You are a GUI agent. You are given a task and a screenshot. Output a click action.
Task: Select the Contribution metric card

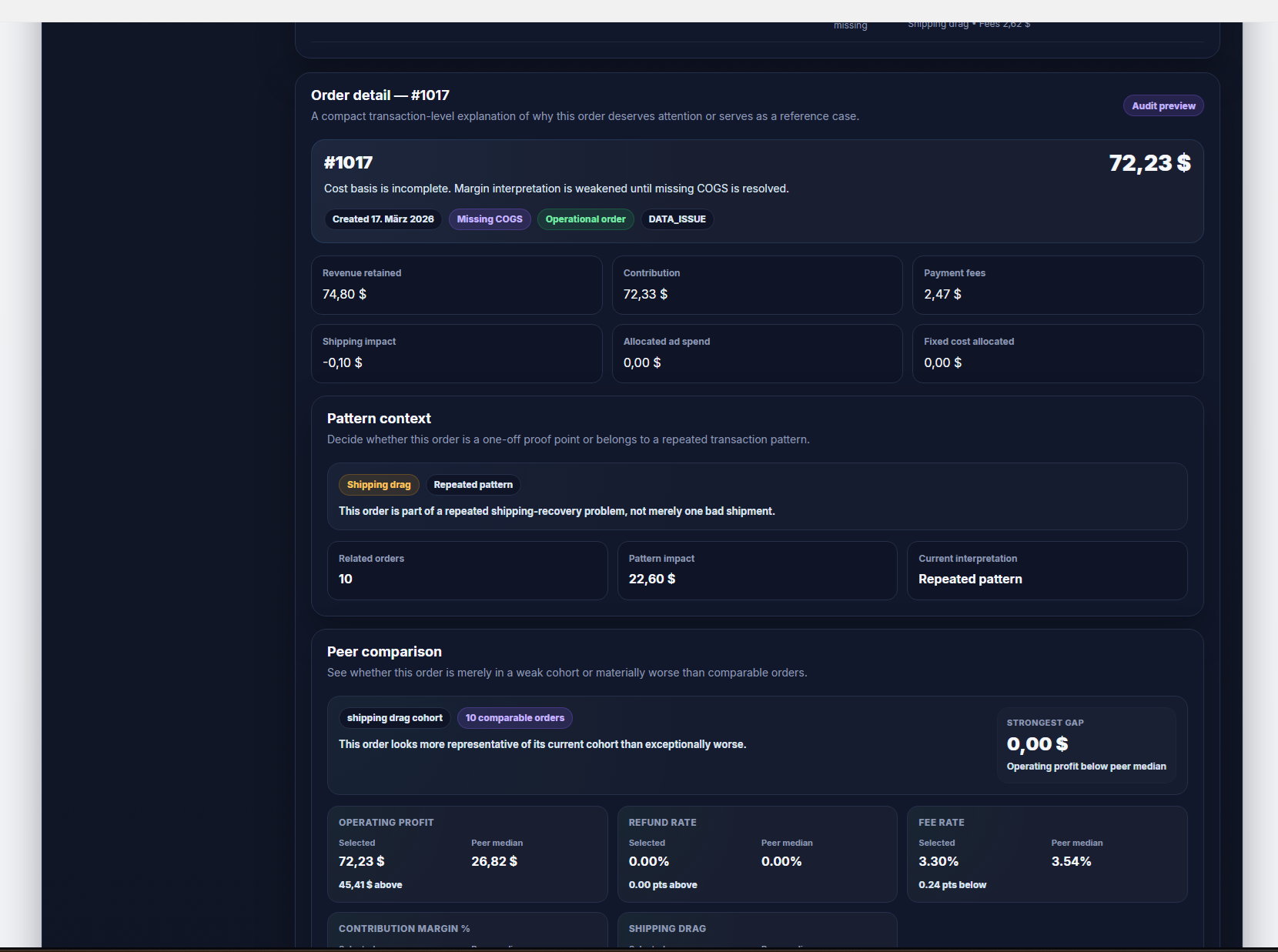[756, 285]
